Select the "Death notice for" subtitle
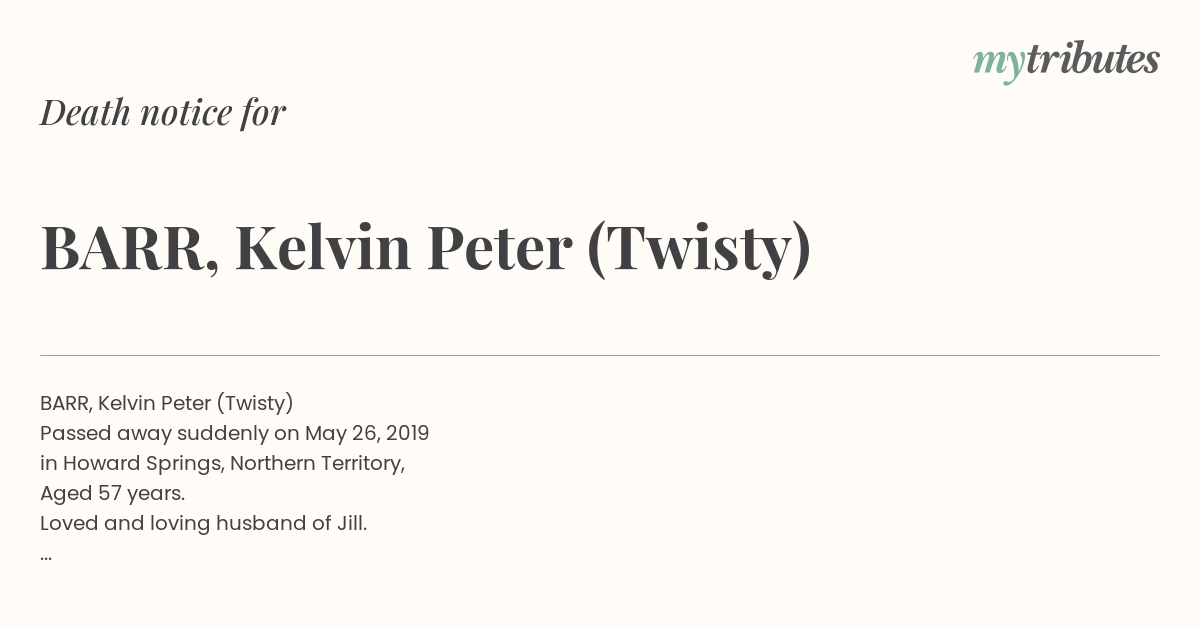Viewport: 1200px width, 630px height. coord(163,113)
